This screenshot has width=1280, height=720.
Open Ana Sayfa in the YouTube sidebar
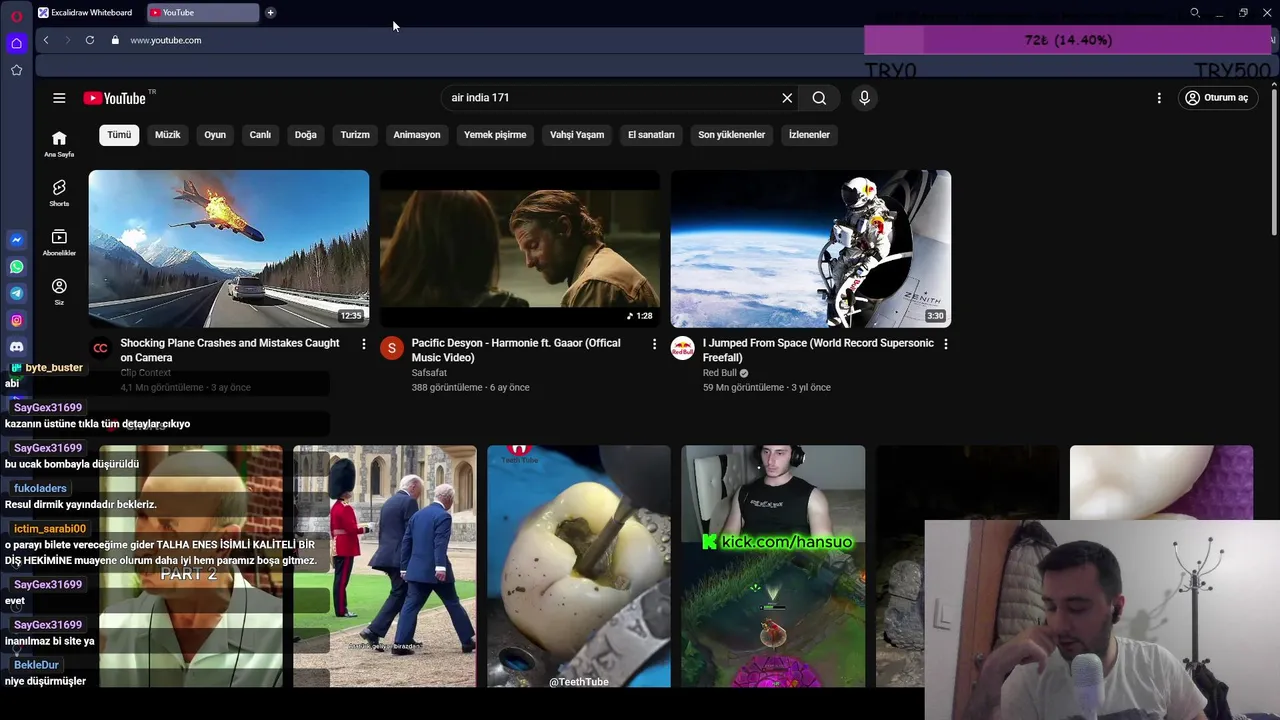coord(59,144)
